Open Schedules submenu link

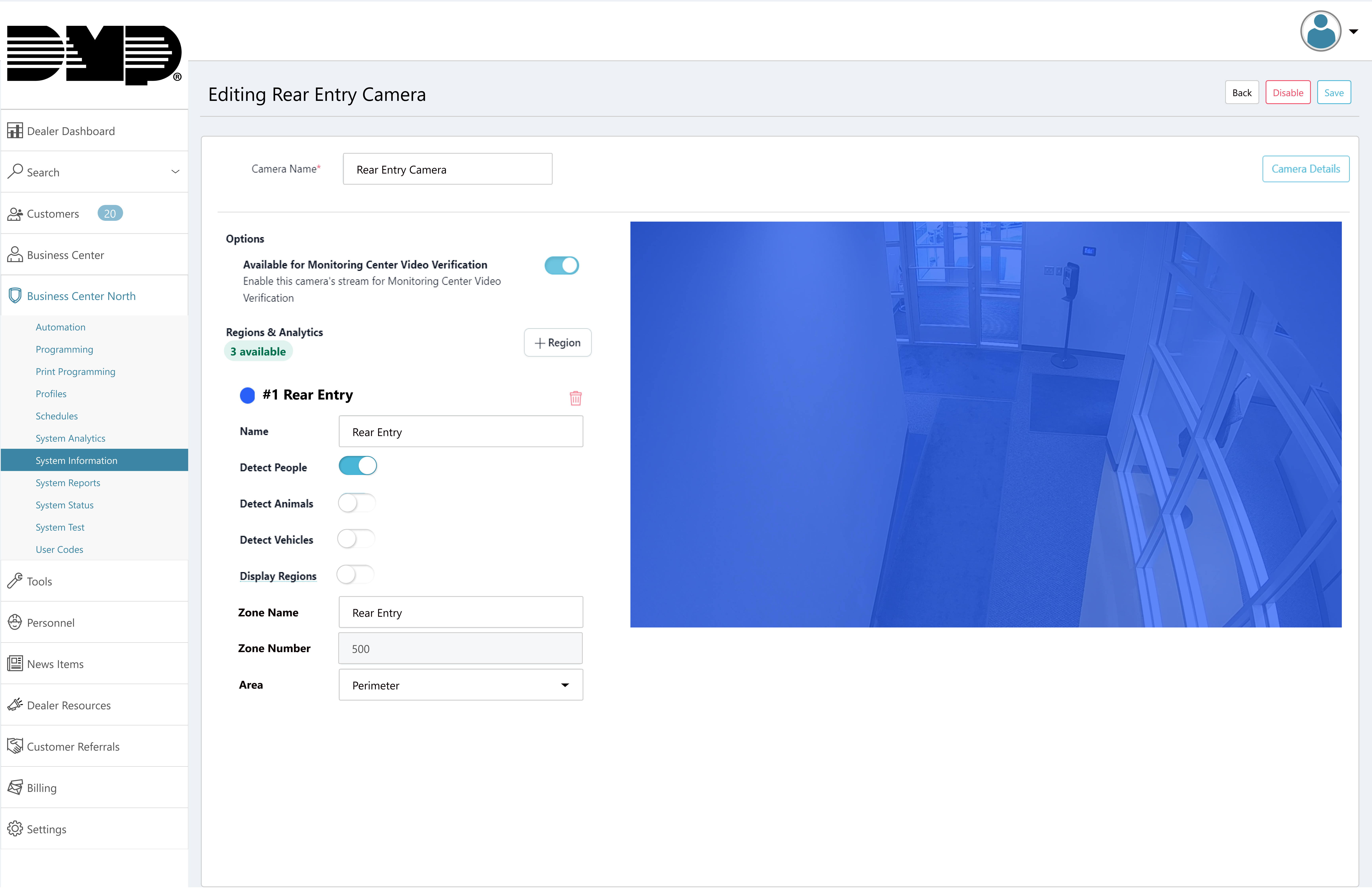tap(56, 416)
